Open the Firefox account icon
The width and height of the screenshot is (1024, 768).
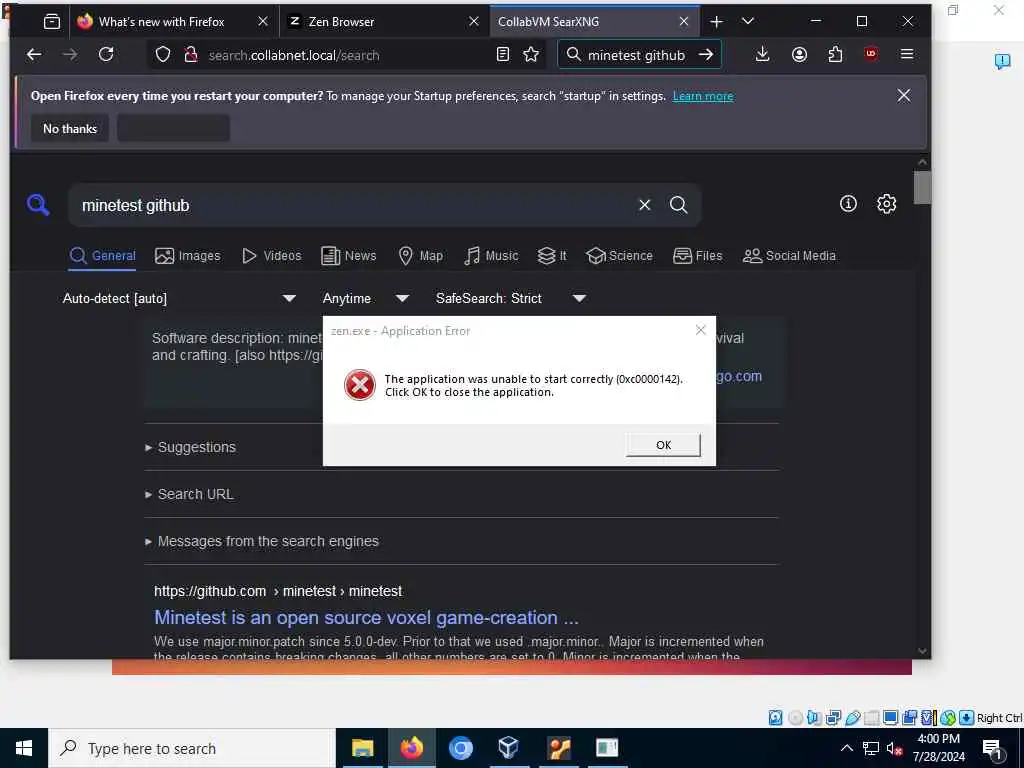point(799,55)
